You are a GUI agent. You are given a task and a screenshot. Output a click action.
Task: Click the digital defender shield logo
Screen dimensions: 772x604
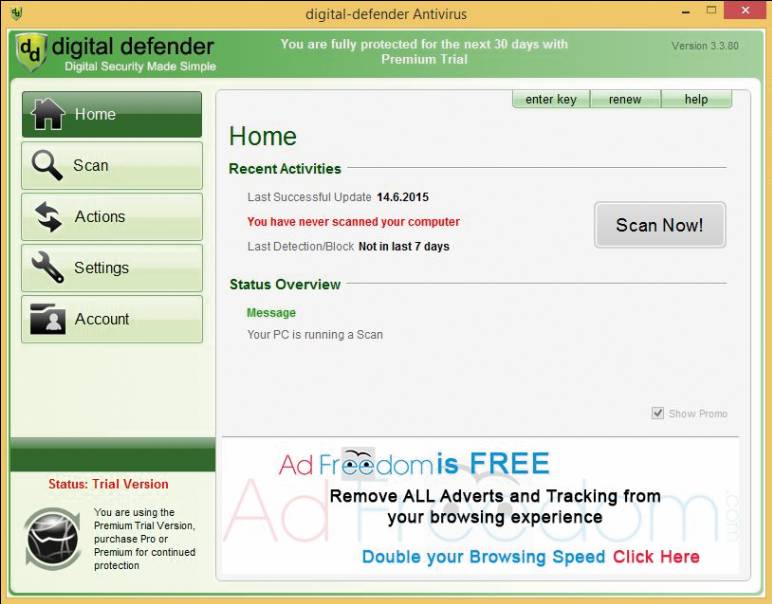tap(31, 52)
